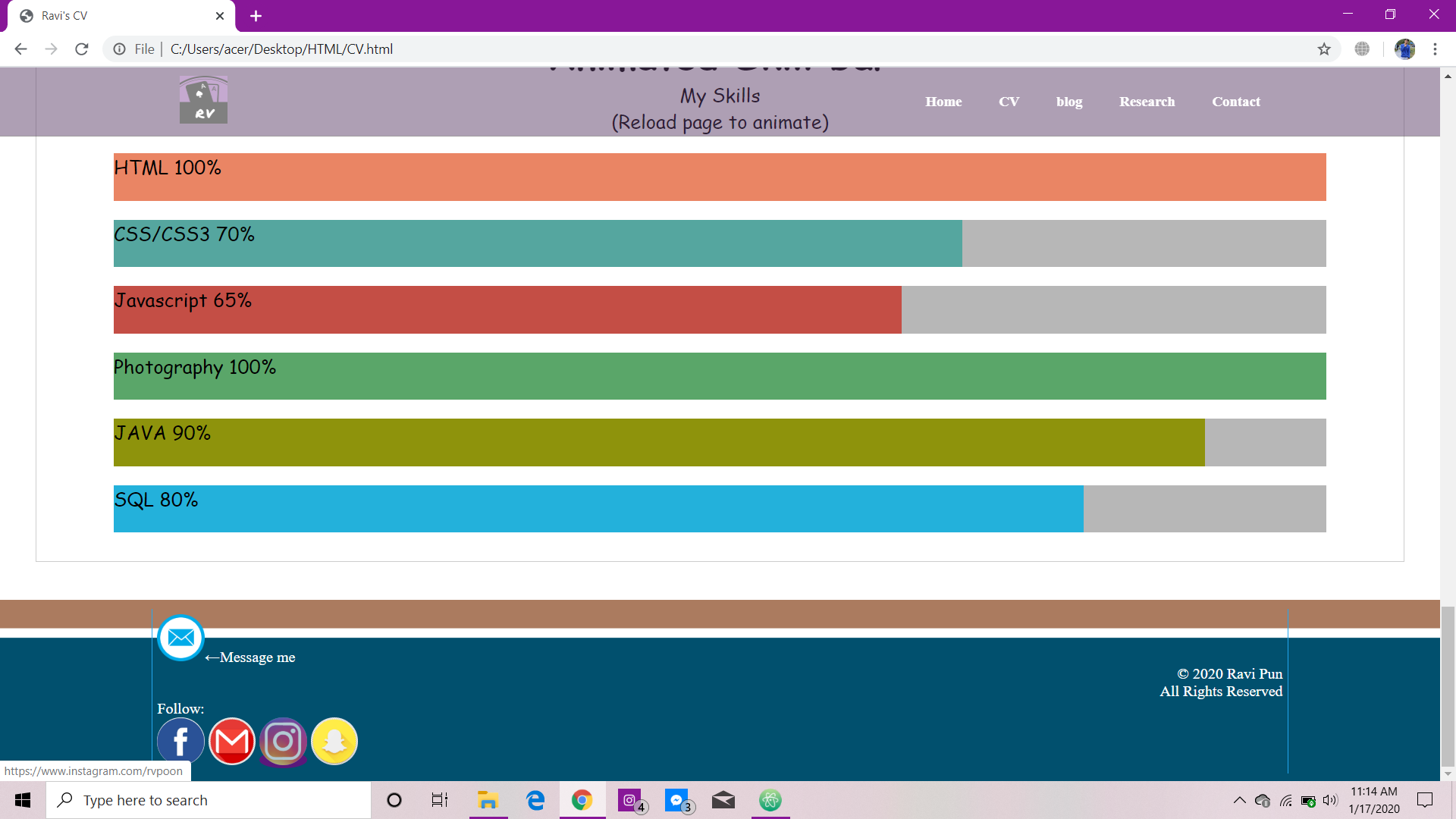This screenshot has width=1456, height=819.
Task: Show hidden system tray icons
Action: coord(1239,800)
